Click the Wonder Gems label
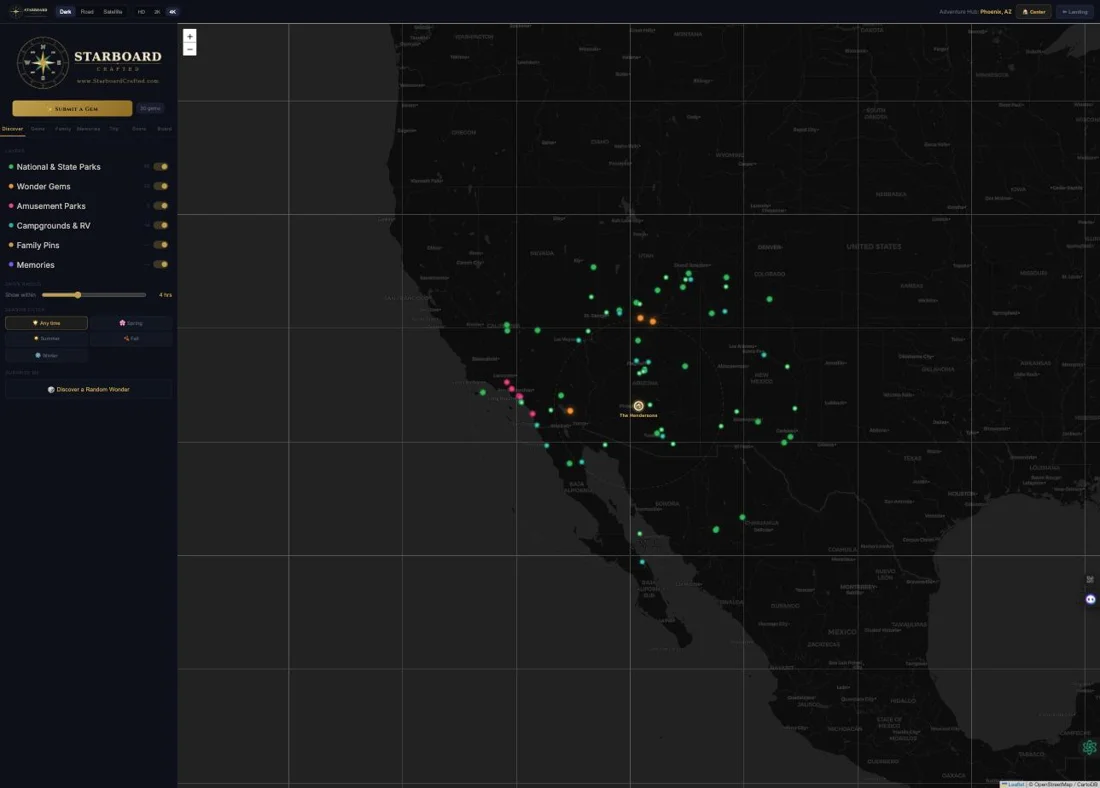The image size is (1100, 788). click(43, 187)
